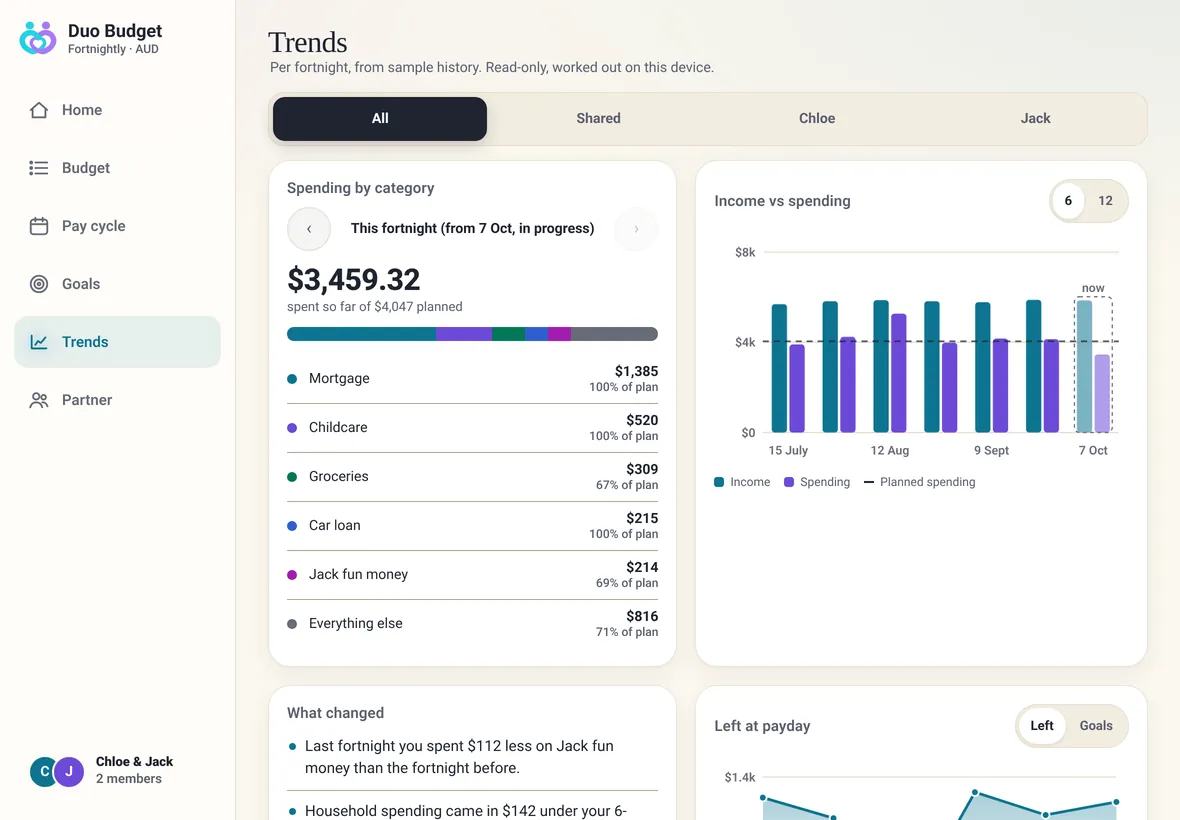The height and width of the screenshot is (820, 1180).
Task: Click the Goals target icon
Action: tap(39, 284)
